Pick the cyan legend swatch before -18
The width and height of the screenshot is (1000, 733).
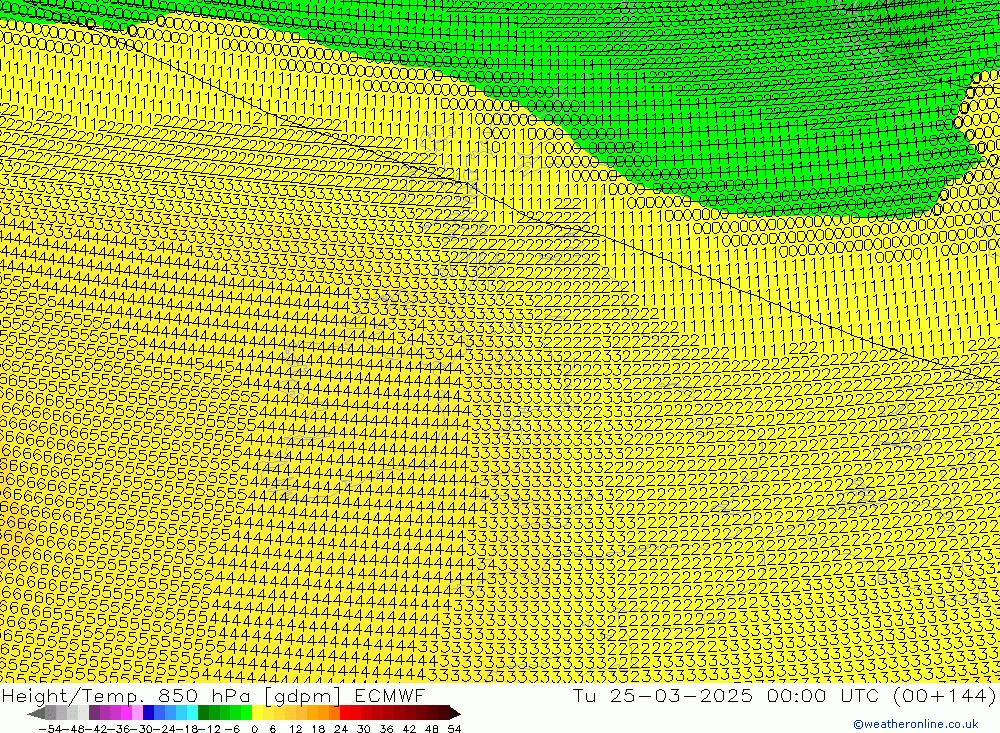pos(192,713)
